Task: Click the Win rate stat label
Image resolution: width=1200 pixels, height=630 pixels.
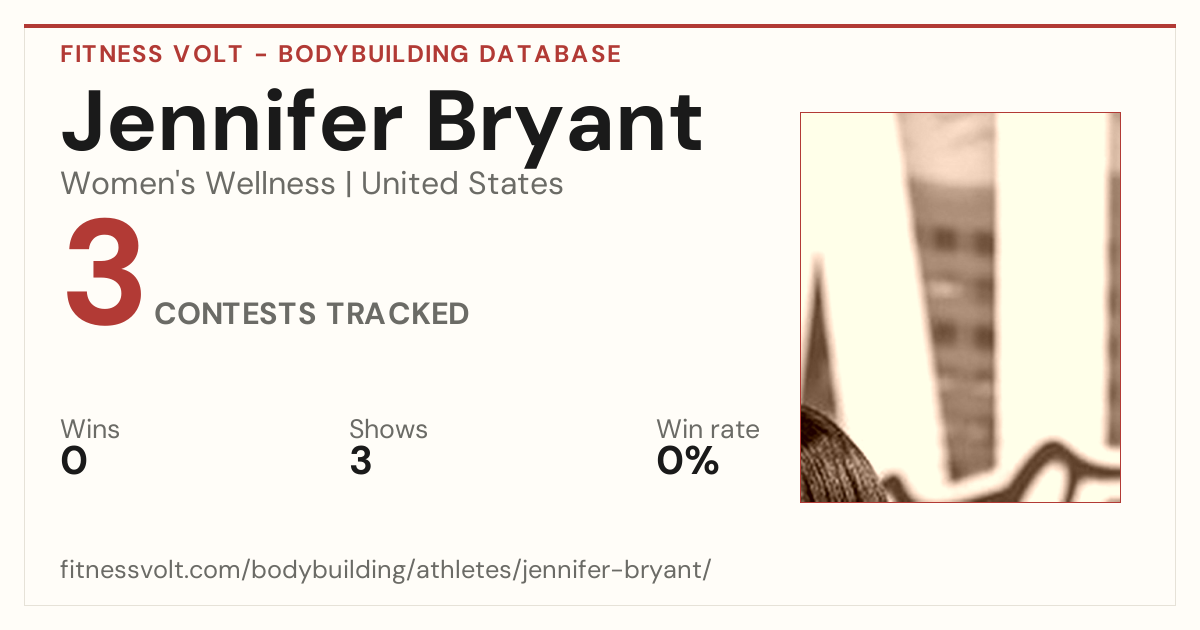Action: pos(707,430)
